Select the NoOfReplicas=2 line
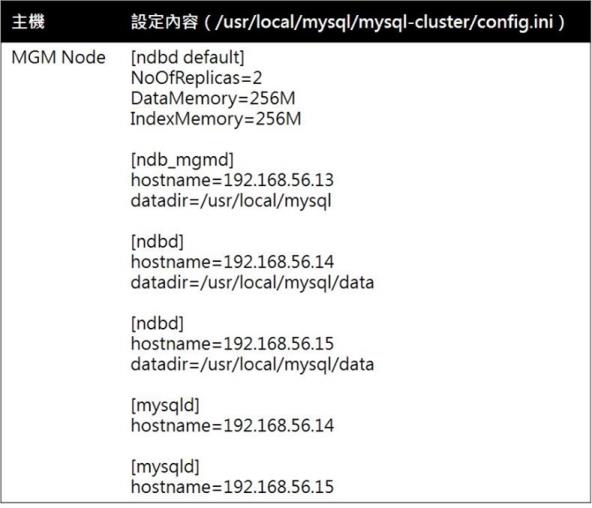 coord(196,78)
